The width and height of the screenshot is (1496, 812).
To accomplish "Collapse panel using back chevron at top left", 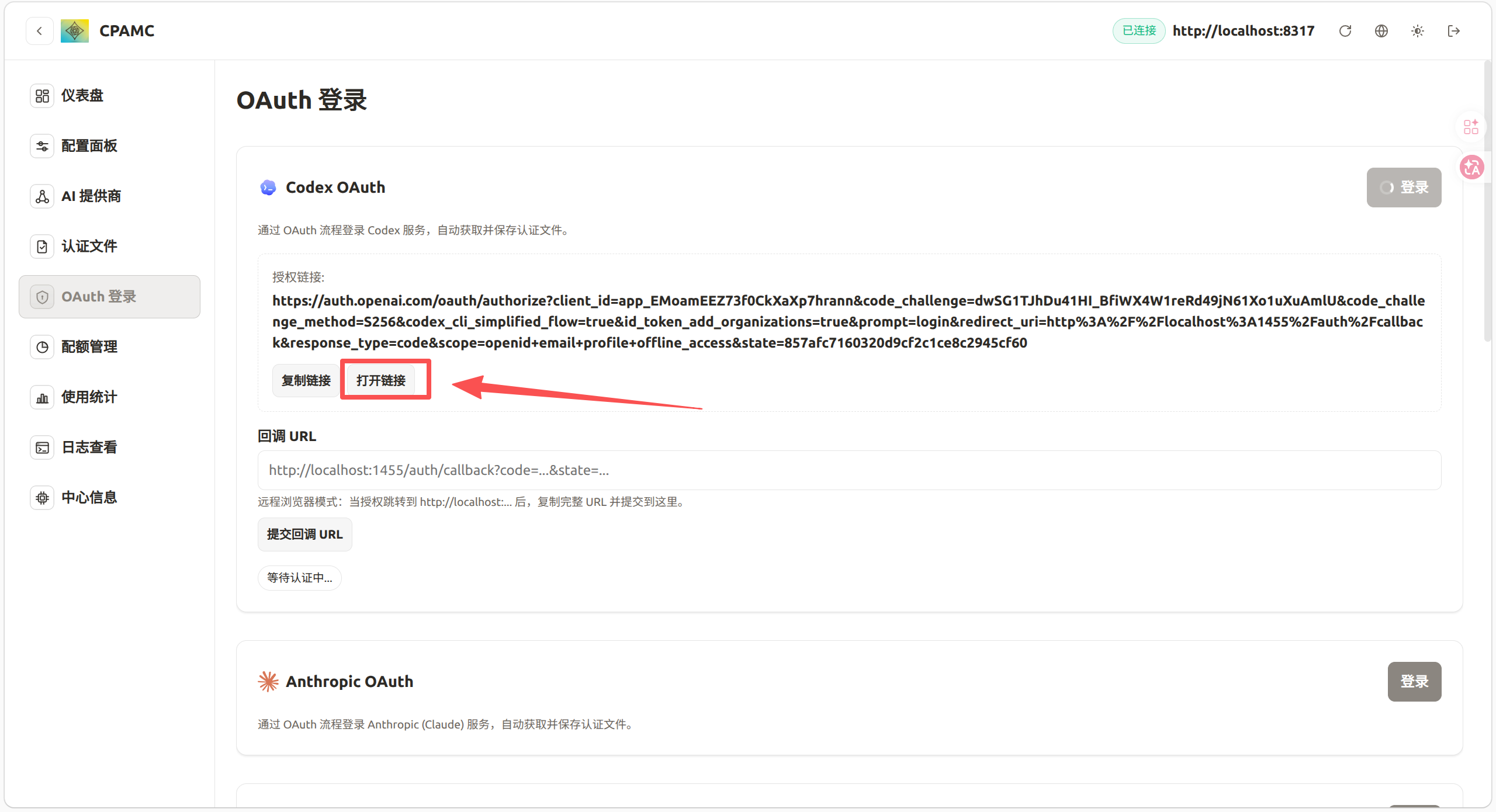I will [x=40, y=30].
